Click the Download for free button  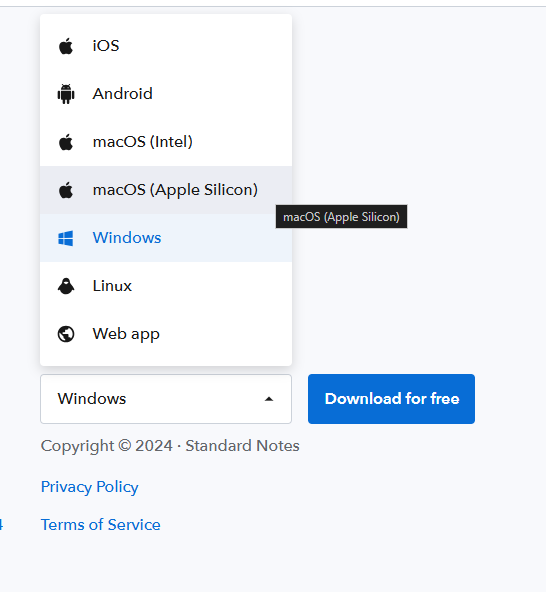392,399
